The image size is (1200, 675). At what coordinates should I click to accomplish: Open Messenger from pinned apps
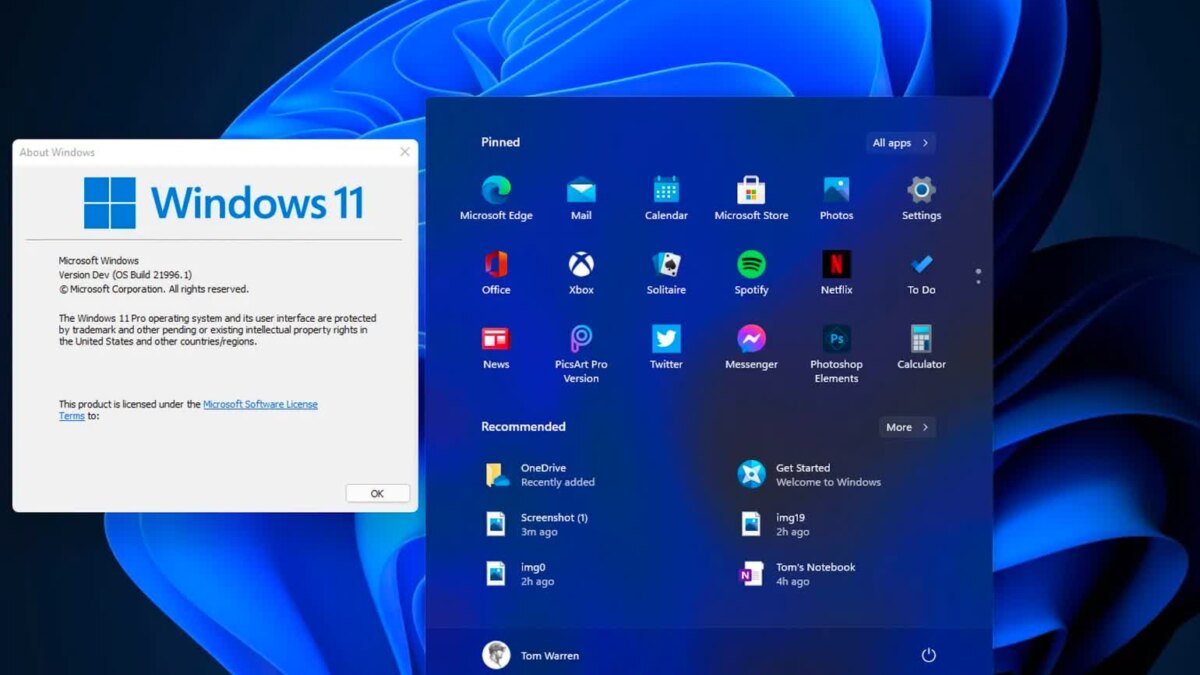tap(751, 339)
